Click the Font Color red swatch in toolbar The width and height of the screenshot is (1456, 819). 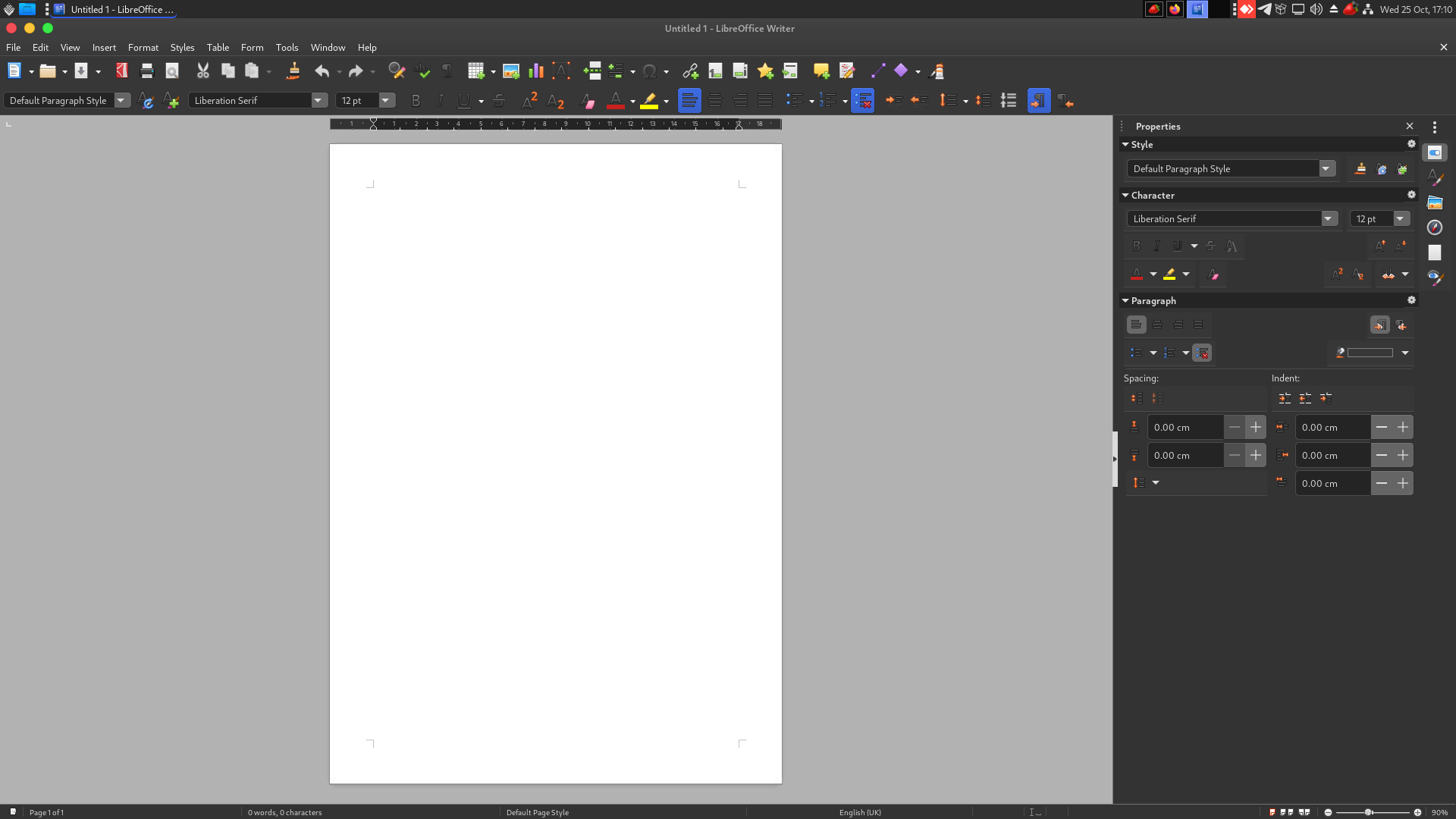615,100
